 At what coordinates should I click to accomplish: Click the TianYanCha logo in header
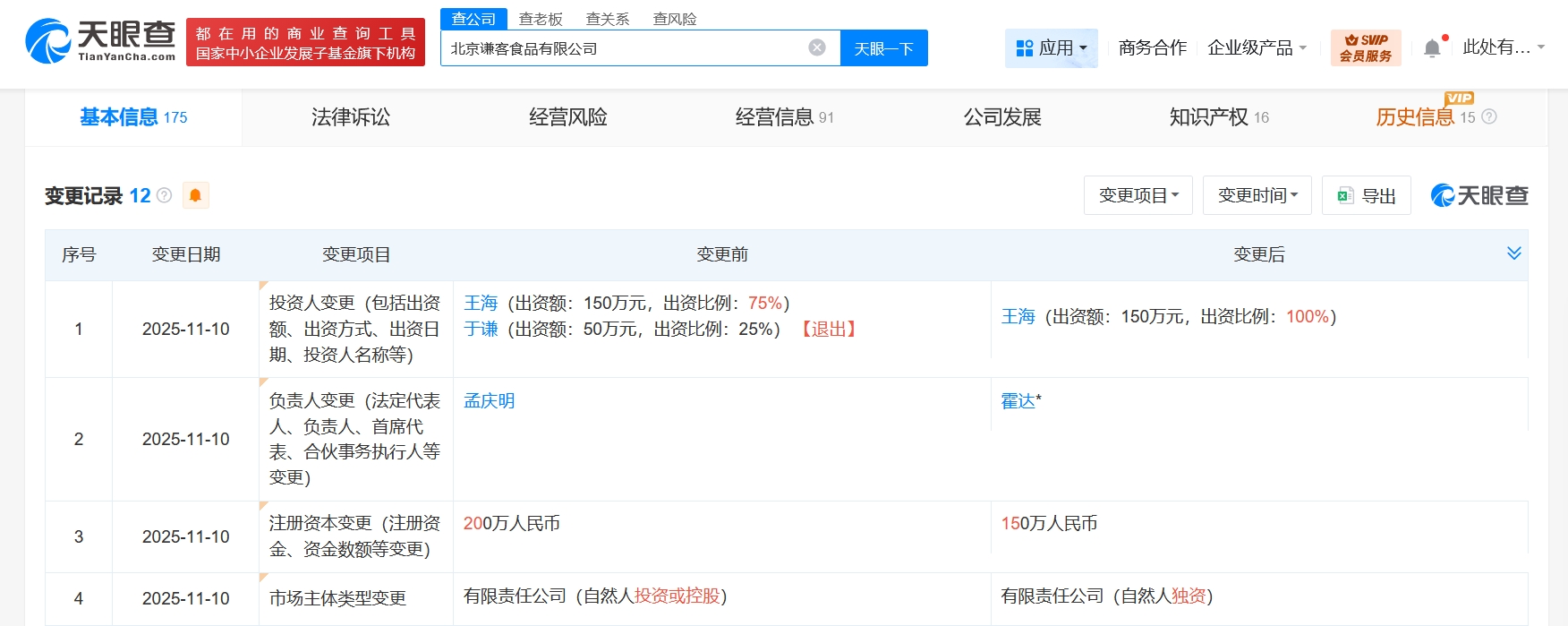point(100,42)
